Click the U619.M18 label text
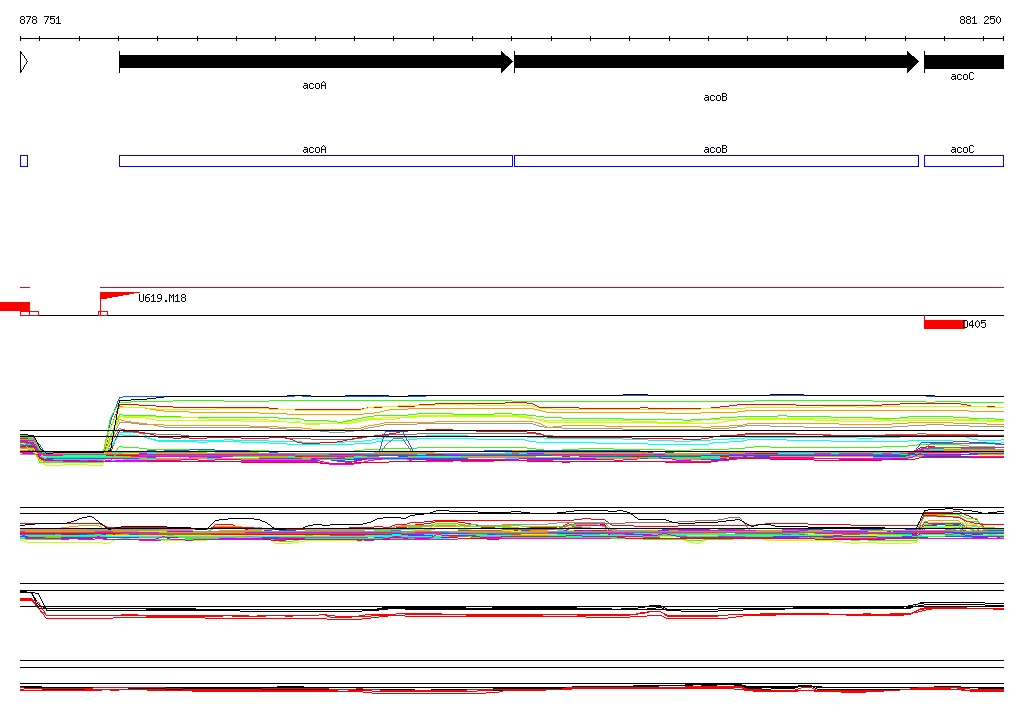1024x714 pixels. [163, 298]
